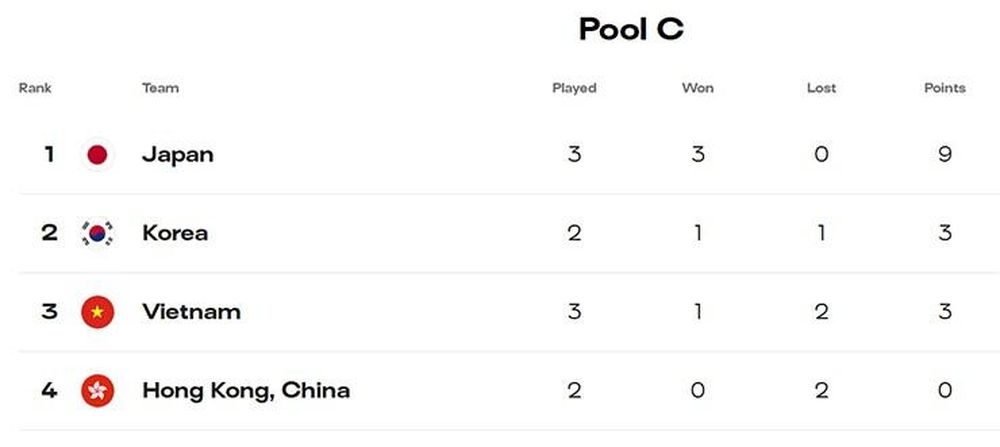Viewport: 1000px width, 447px height.
Task: Click Japan's points value of 9
Action: pos(945,154)
